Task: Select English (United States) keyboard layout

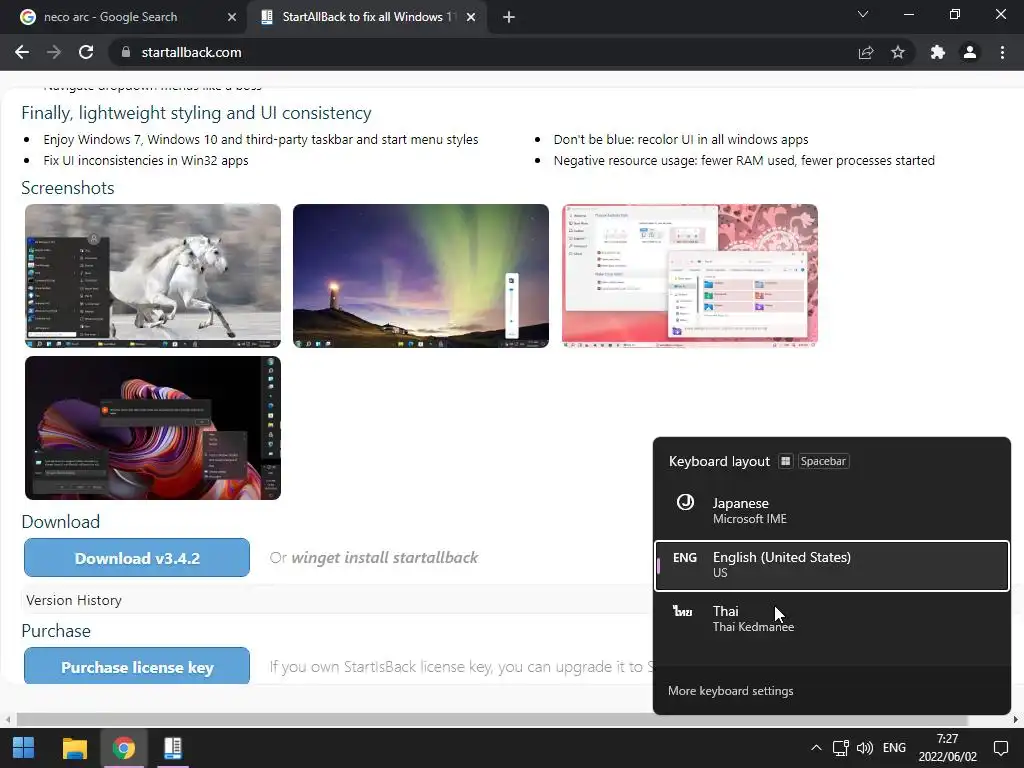Action: [x=831, y=565]
